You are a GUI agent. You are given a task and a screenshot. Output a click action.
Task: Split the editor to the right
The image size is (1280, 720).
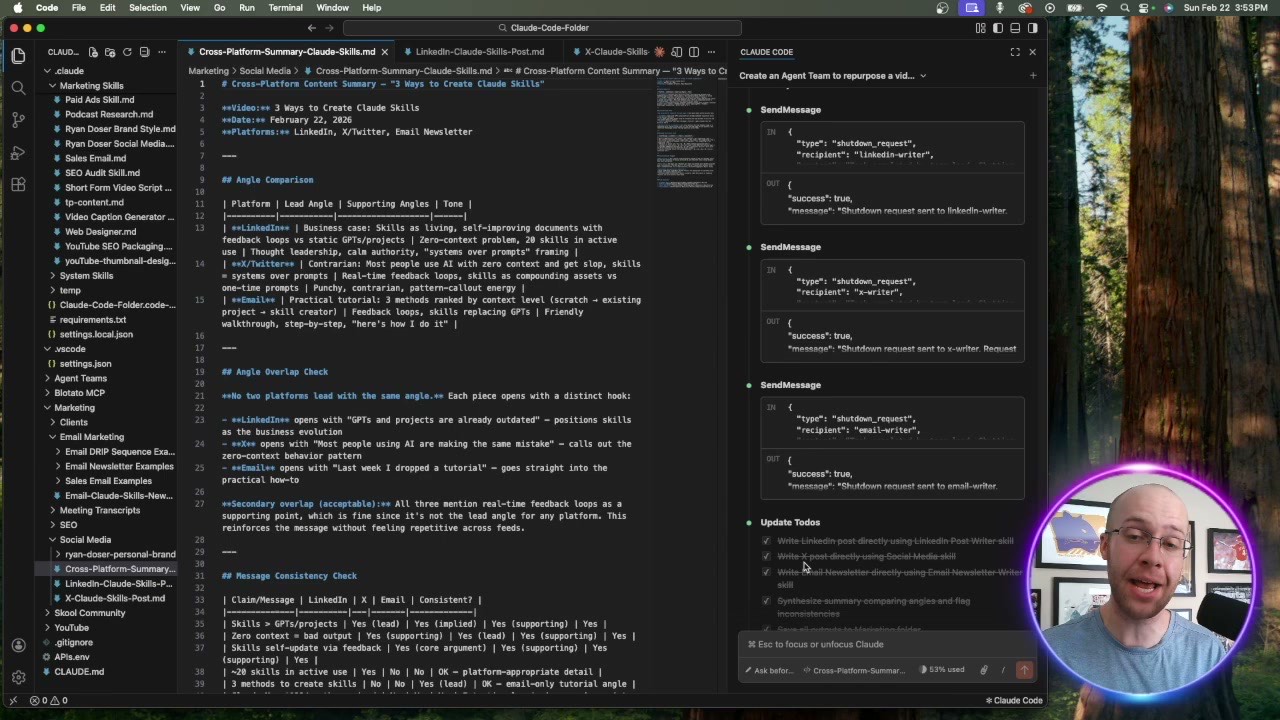(x=694, y=52)
